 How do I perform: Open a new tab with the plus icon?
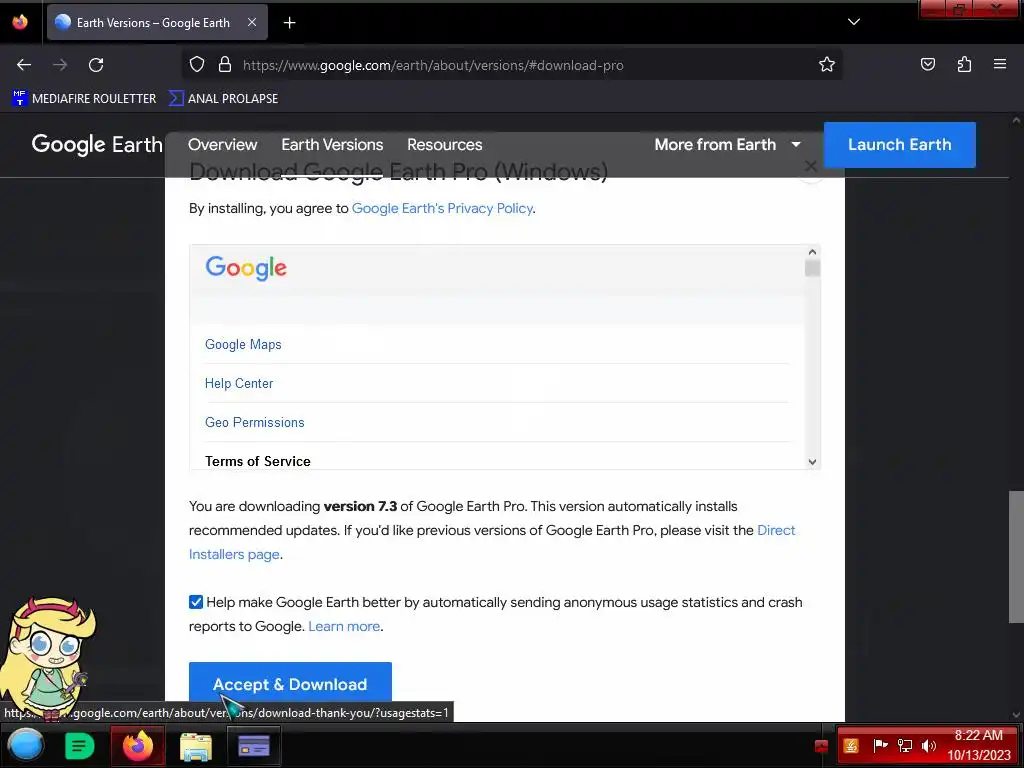[x=289, y=23]
